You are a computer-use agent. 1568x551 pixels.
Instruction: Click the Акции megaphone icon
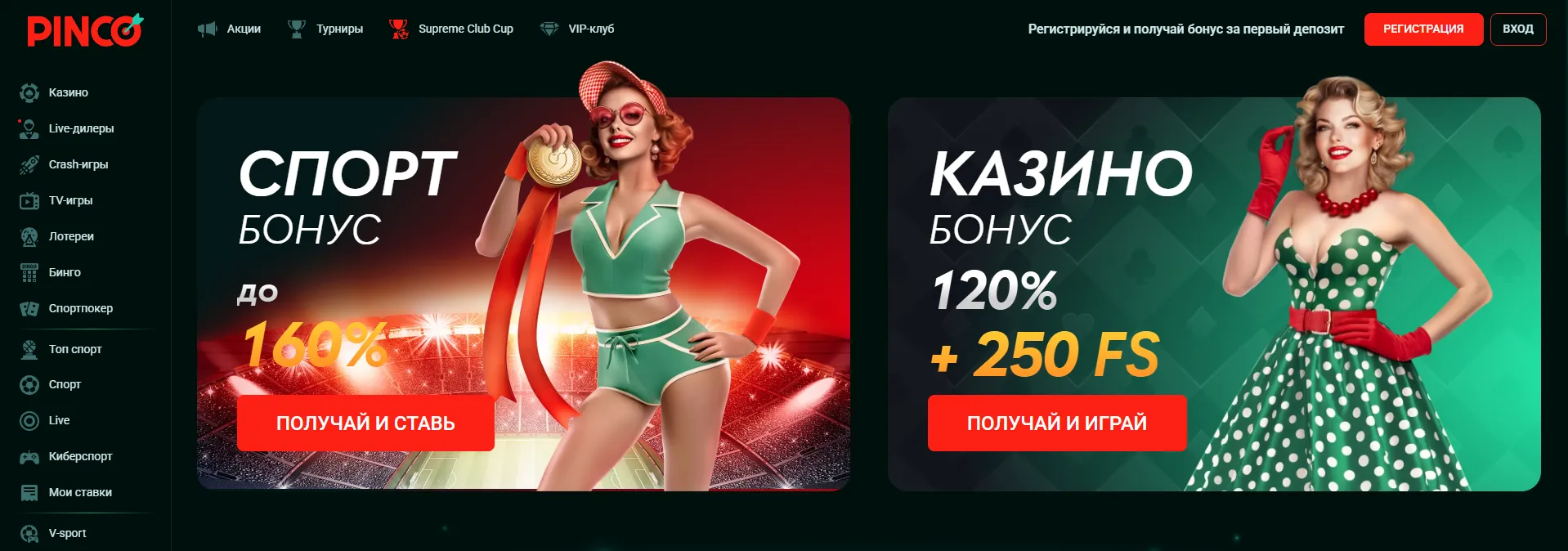(207, 29)
